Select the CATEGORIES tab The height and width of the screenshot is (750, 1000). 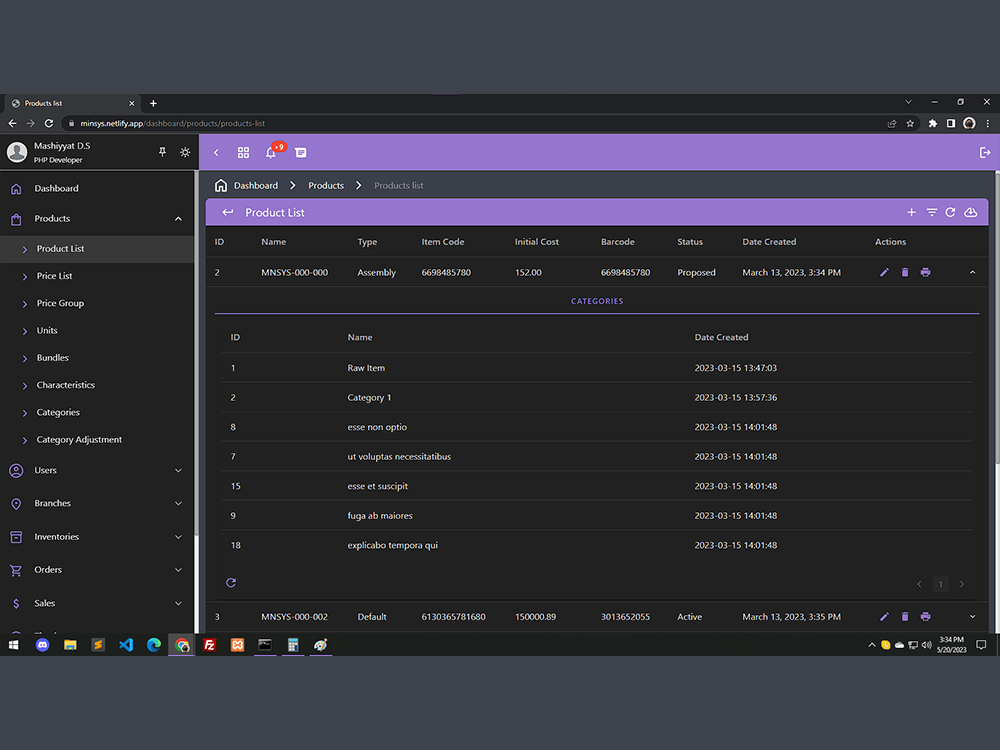[597, 301]
